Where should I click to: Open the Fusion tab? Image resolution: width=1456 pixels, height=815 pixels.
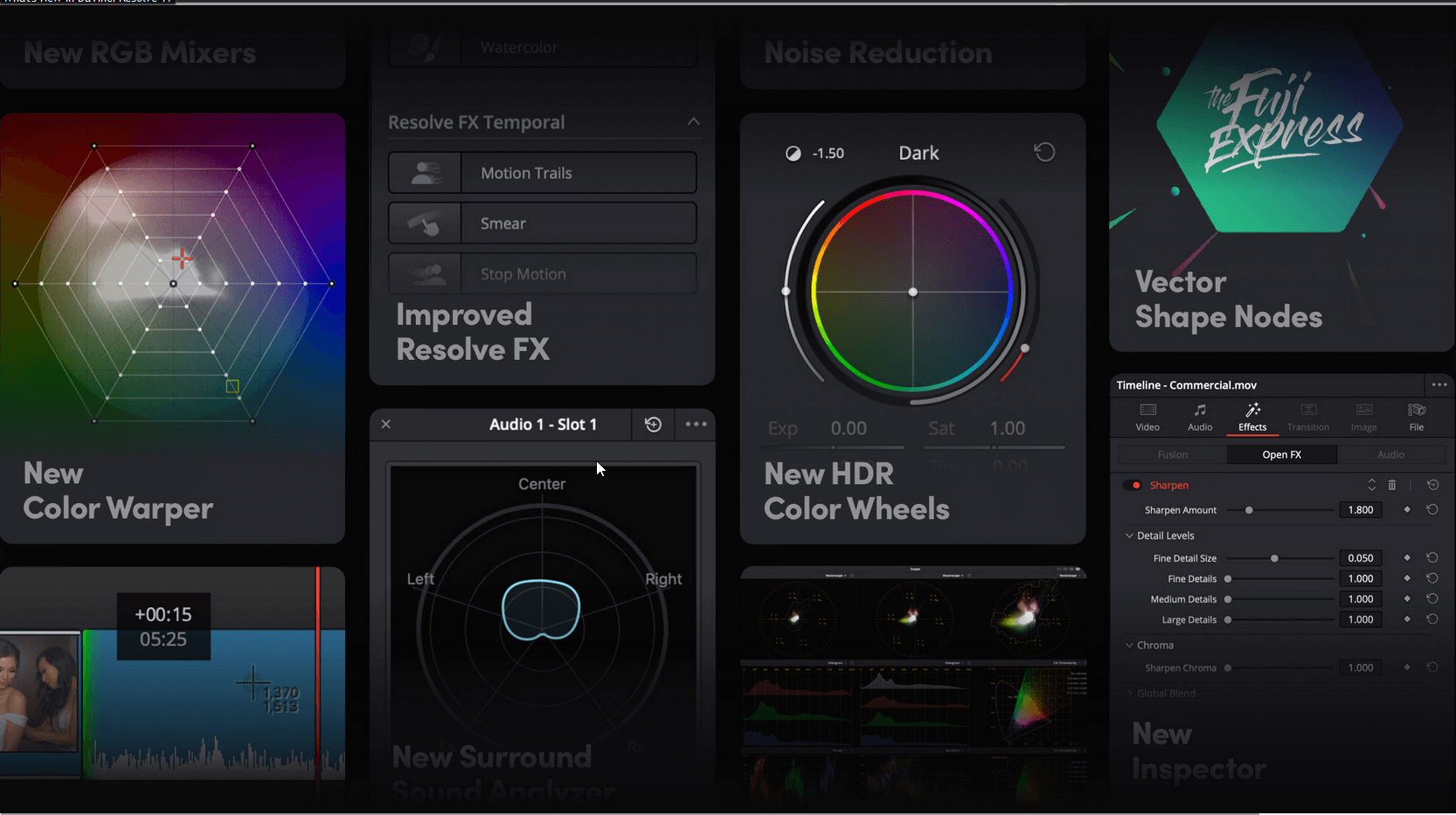[1172, 454]
